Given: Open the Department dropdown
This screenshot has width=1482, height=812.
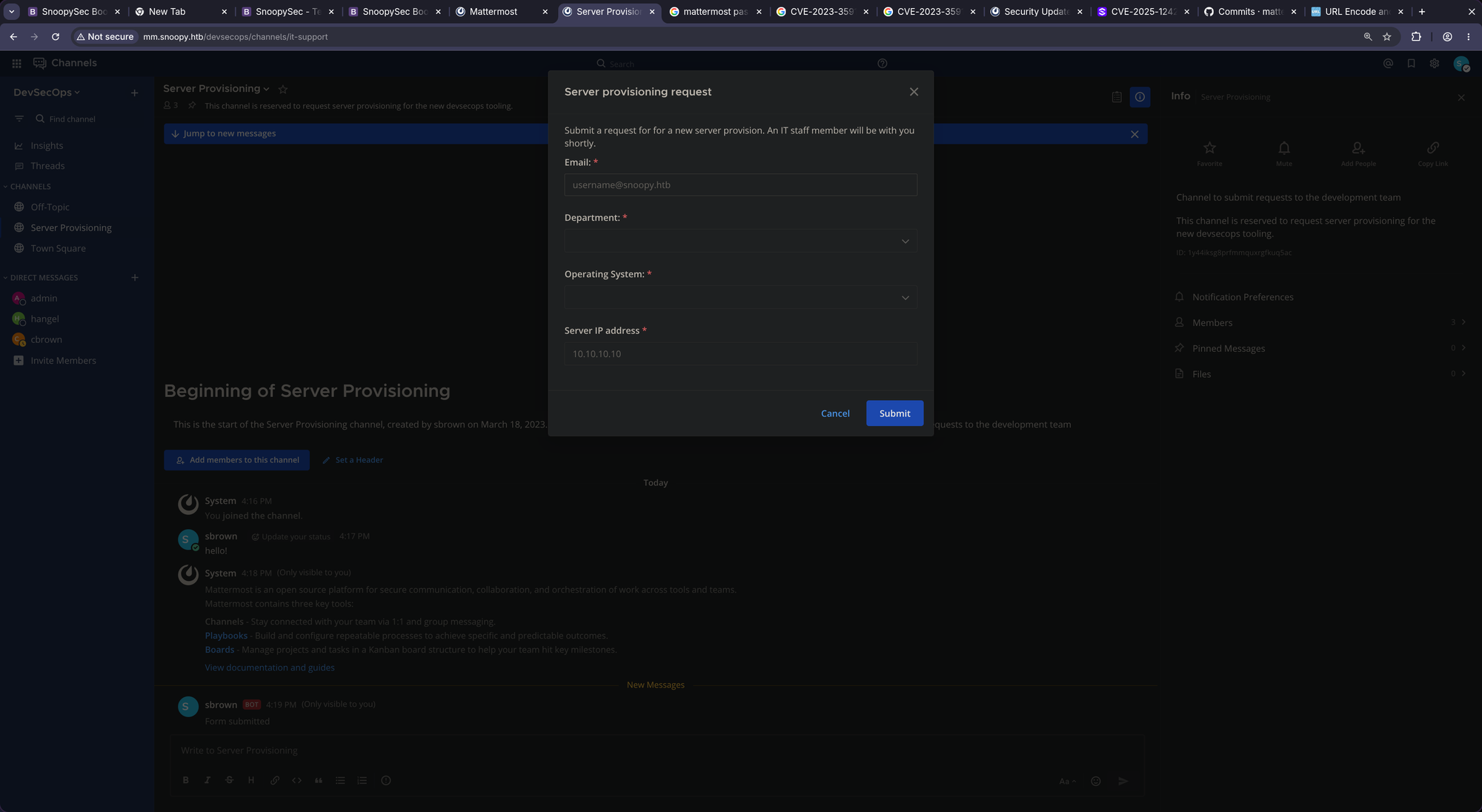Looking at the screenshot, I should [740, 241].
